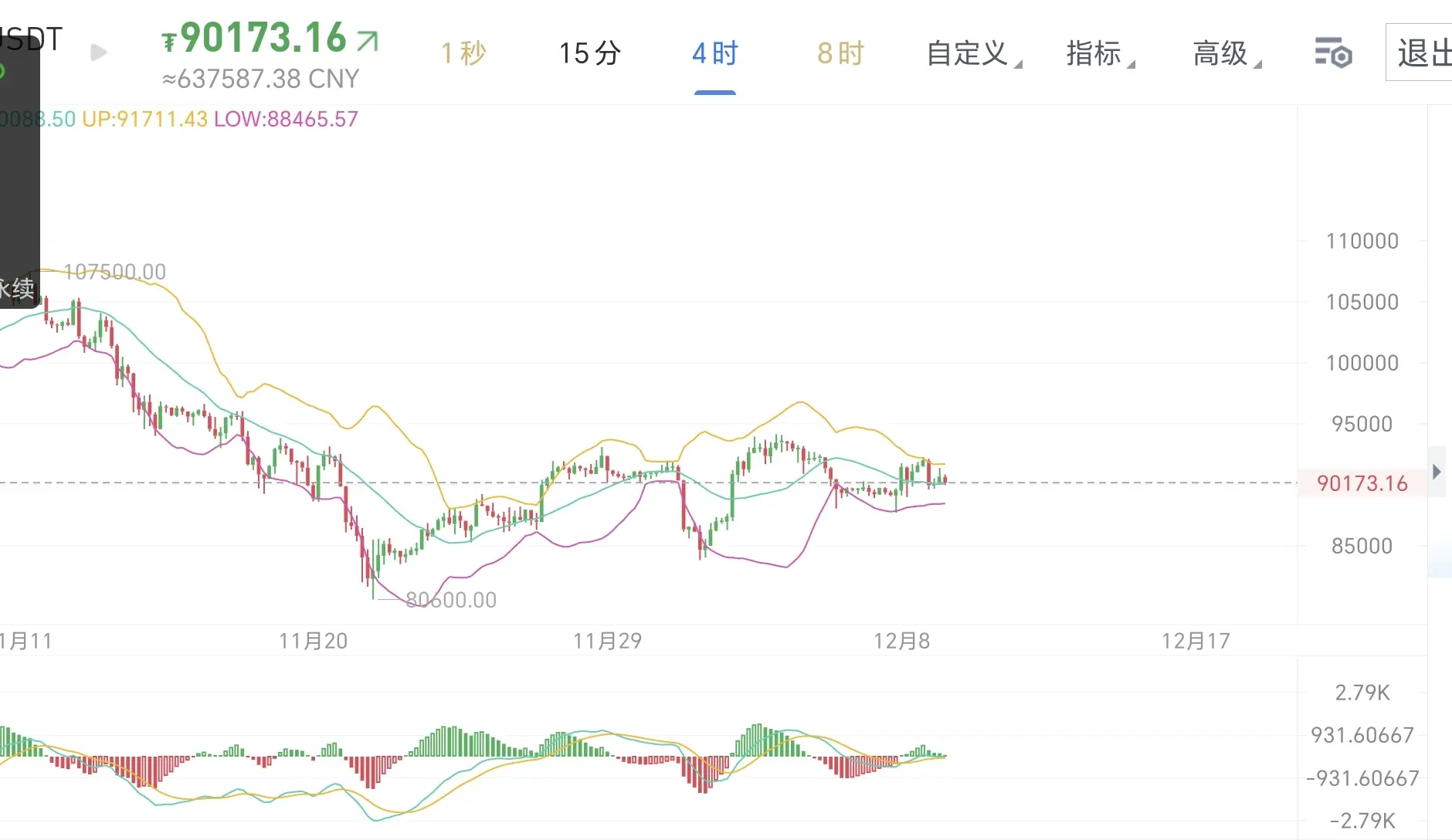
Task: Switch to the 8时 timeframe tab
Action: tap(840, 53)
